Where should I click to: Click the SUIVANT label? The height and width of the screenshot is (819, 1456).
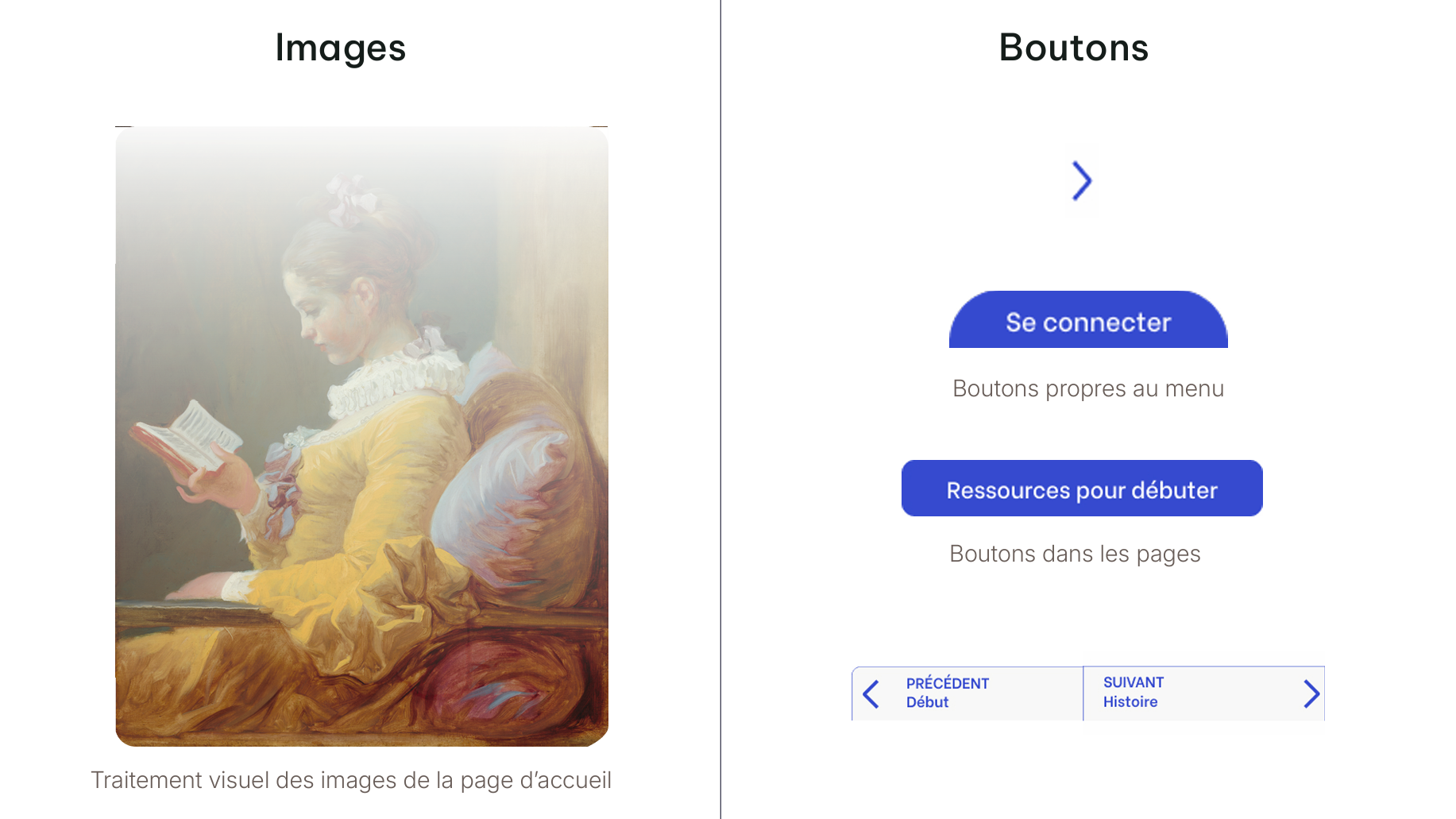[x=1132, y=682]
